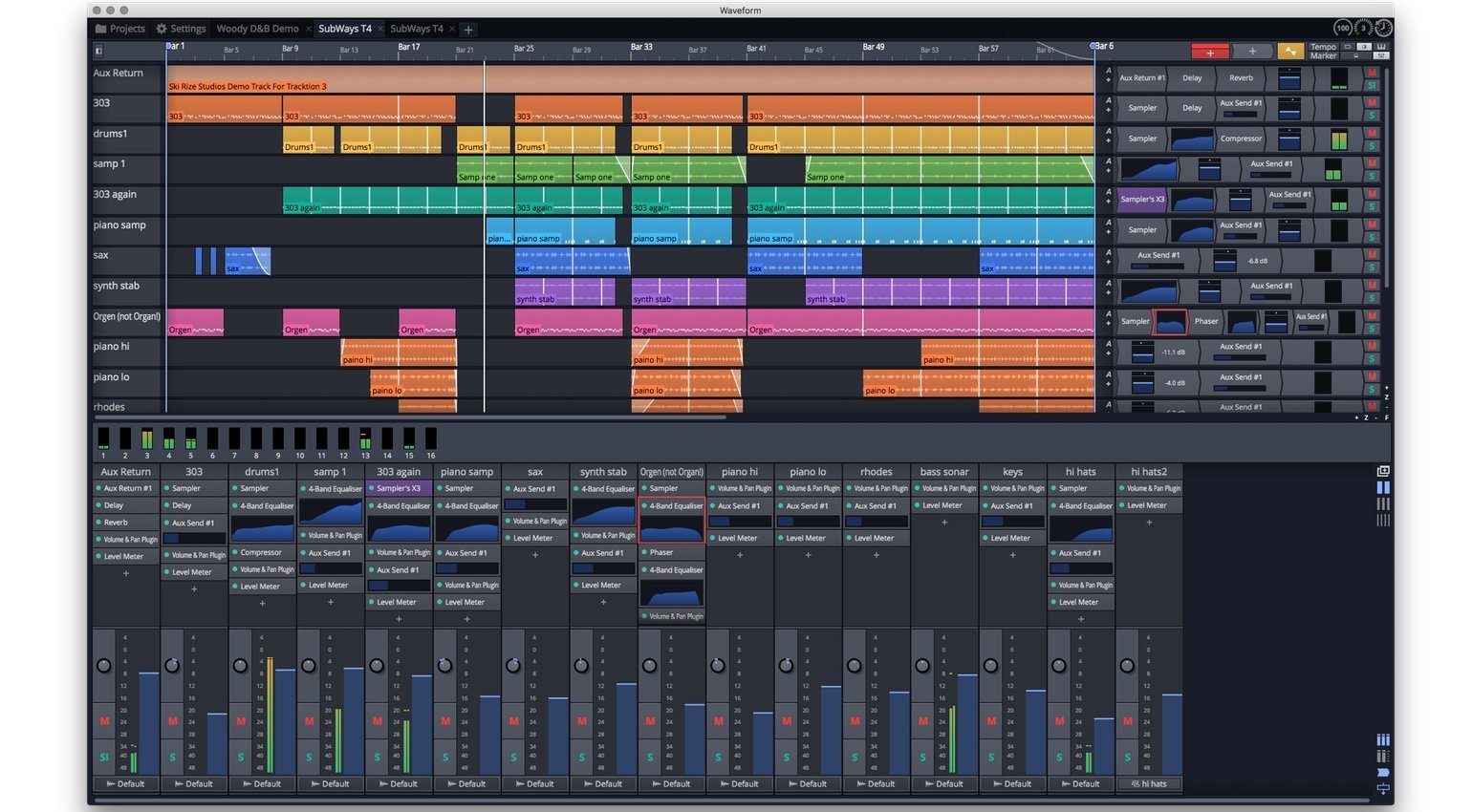1472x812 pixels.
Task: Open the master tempo clock icon
Action: point(1383,28)
